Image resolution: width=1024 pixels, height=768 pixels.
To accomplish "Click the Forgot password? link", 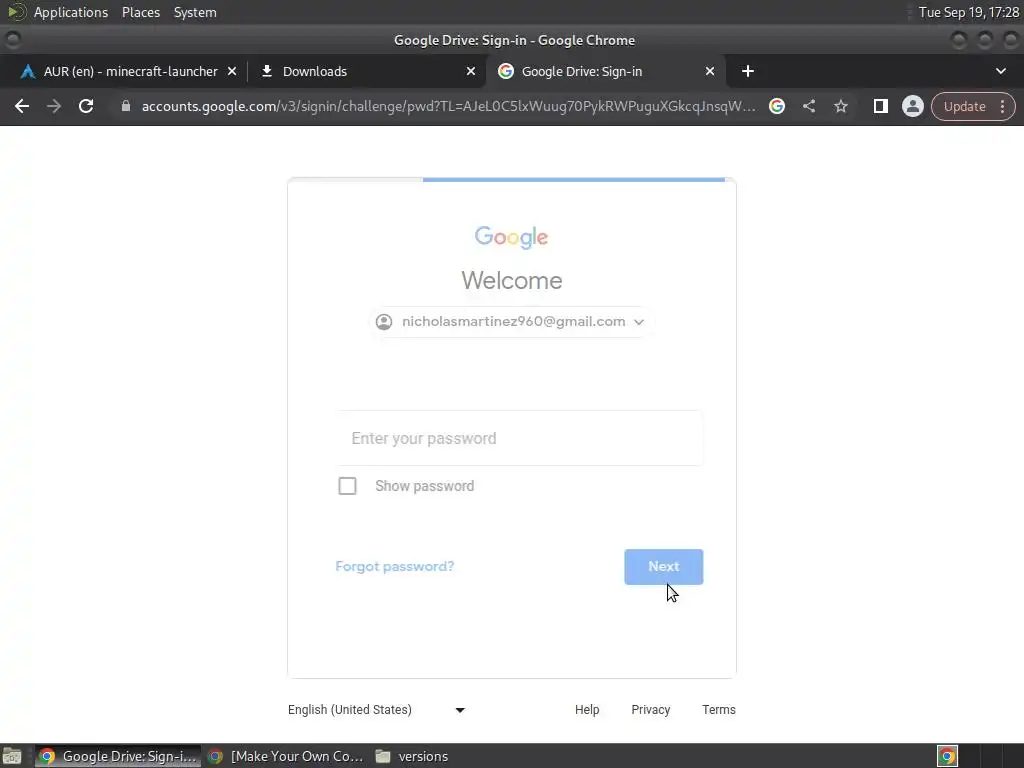I will pos(394,566).
